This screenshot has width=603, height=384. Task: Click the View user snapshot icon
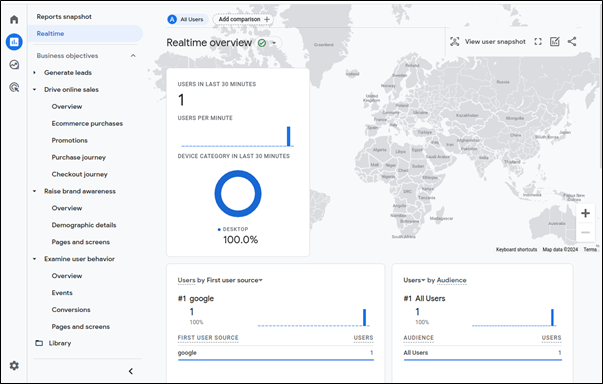tap(455, 42)
